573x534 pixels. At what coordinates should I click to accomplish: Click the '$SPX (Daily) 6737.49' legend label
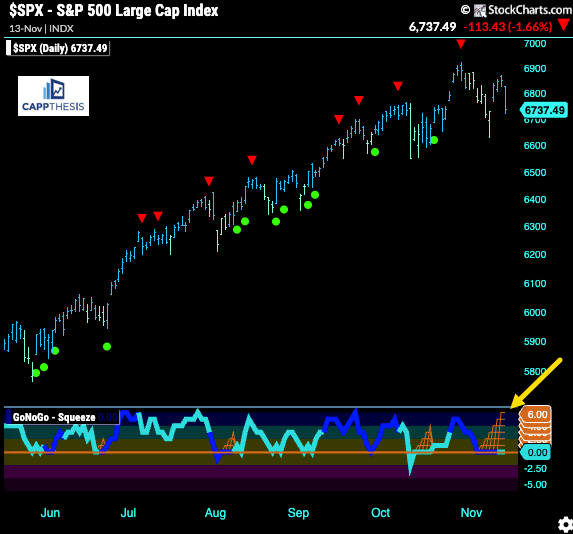(60, 48)
